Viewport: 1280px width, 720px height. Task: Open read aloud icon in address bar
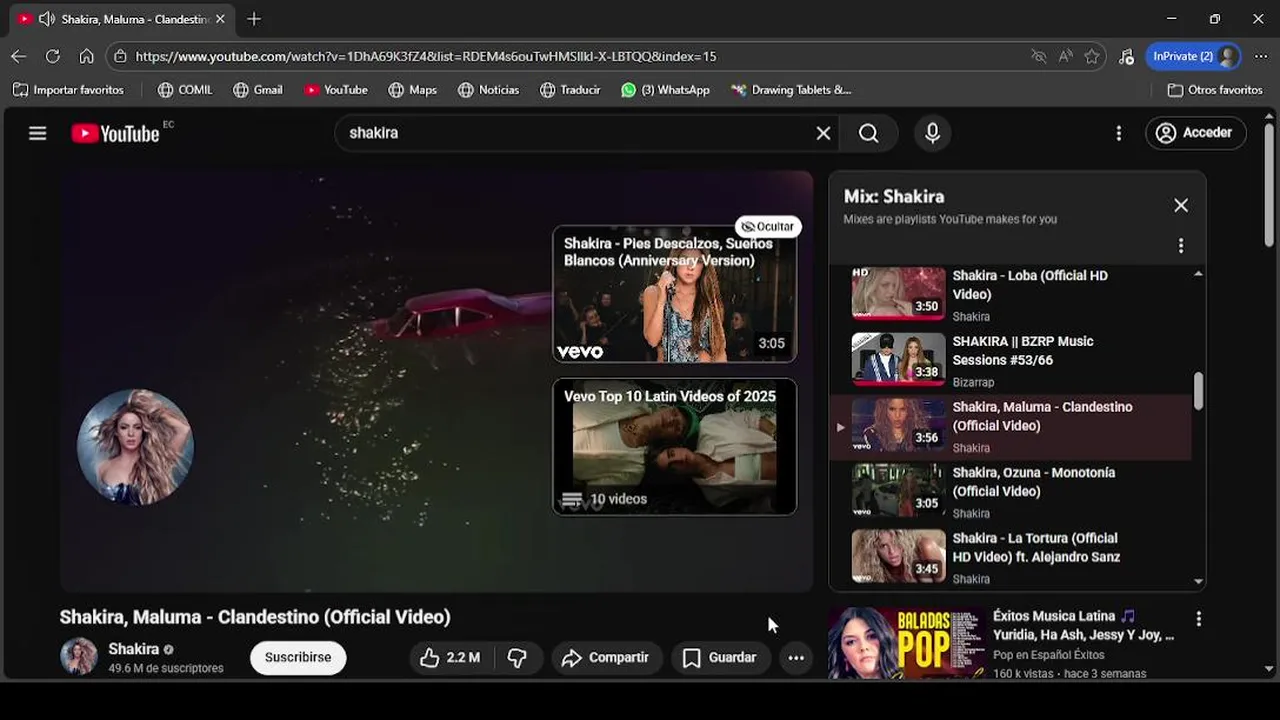[x=1066, y=56]
